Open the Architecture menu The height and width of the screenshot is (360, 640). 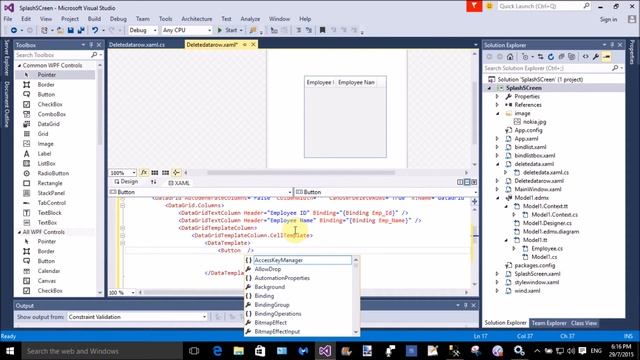pyautogui.click(x=197, y=19)
